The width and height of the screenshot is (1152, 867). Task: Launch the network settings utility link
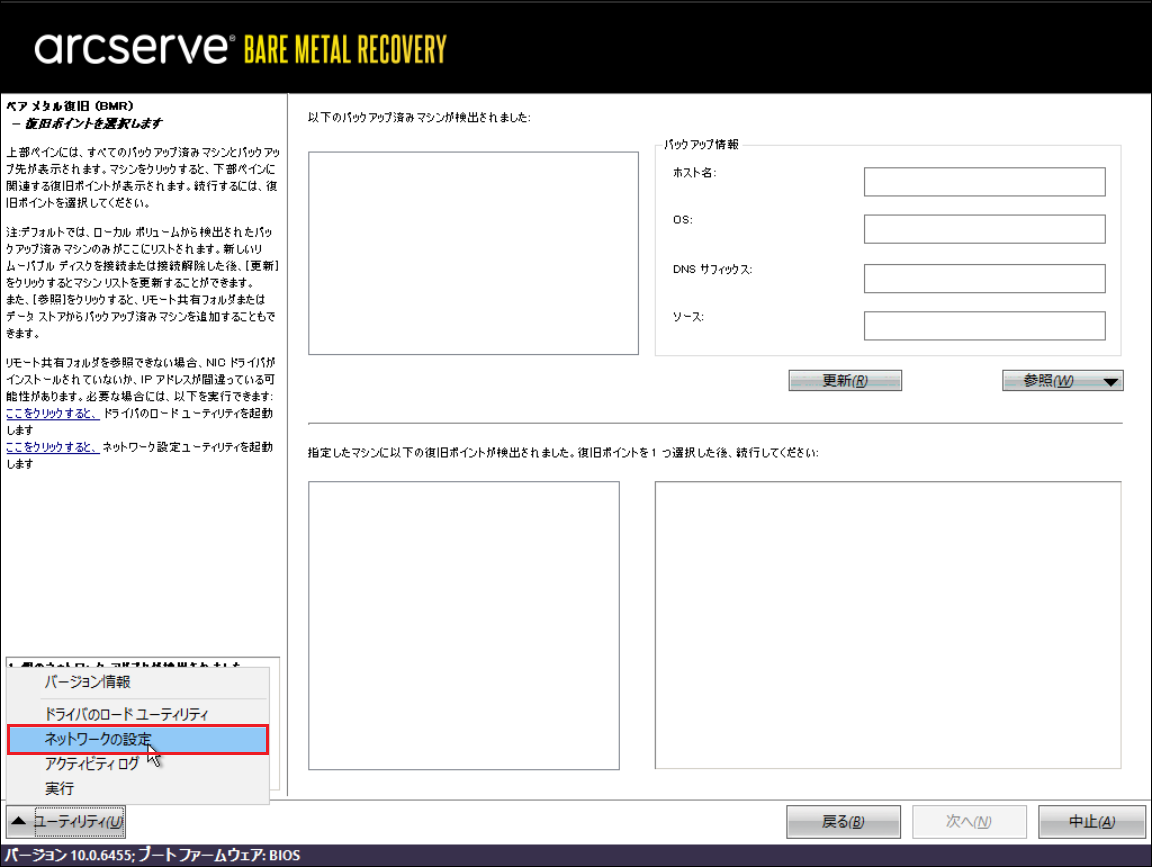click(52, 447)
